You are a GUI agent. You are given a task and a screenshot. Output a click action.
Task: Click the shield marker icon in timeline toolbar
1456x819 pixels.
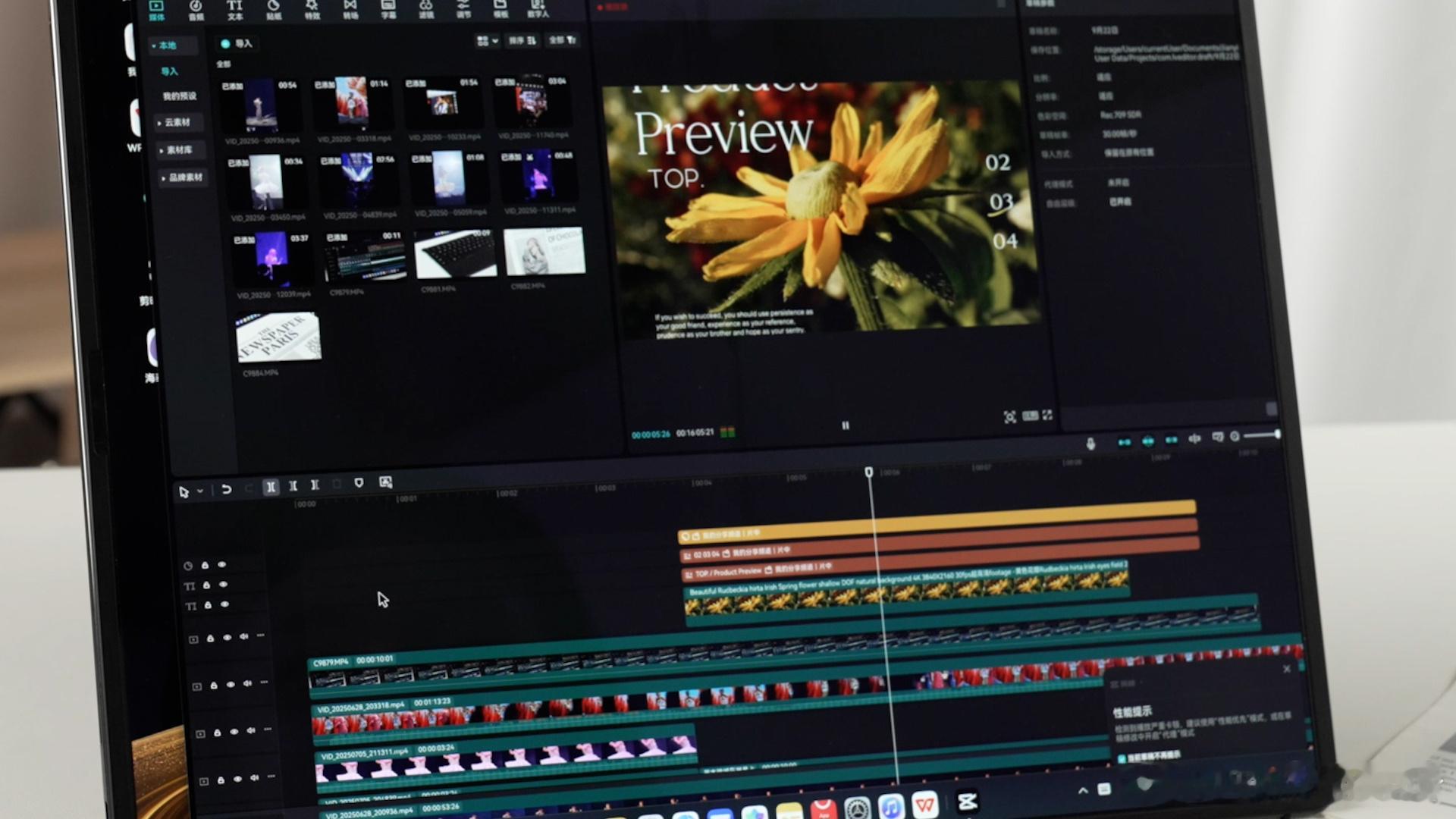click(x=359, y=483)
